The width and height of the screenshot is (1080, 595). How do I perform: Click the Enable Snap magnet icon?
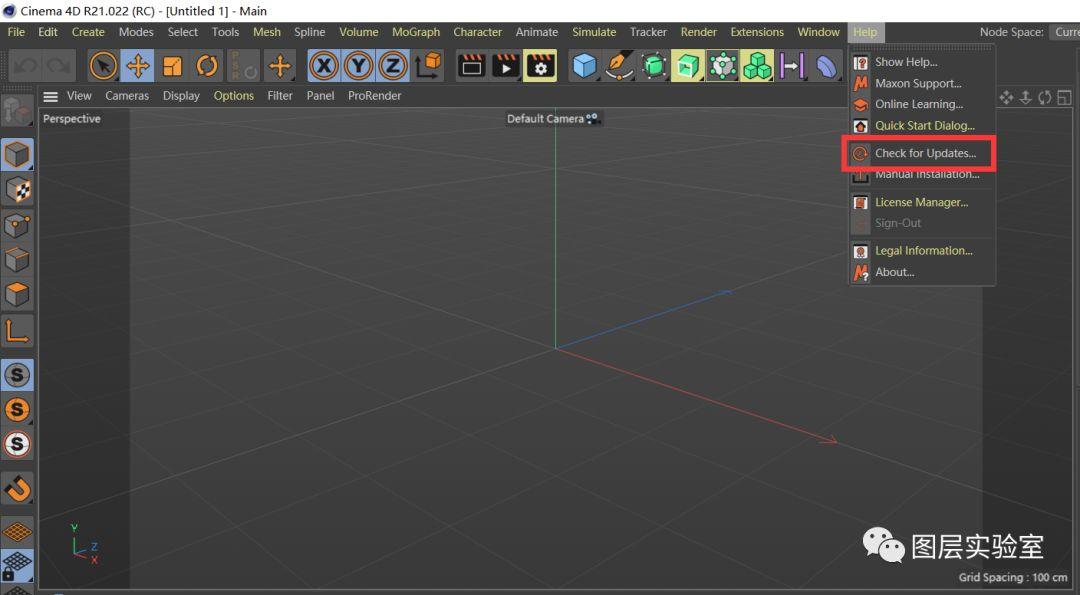pyautogui.click(x=17, y=489)
